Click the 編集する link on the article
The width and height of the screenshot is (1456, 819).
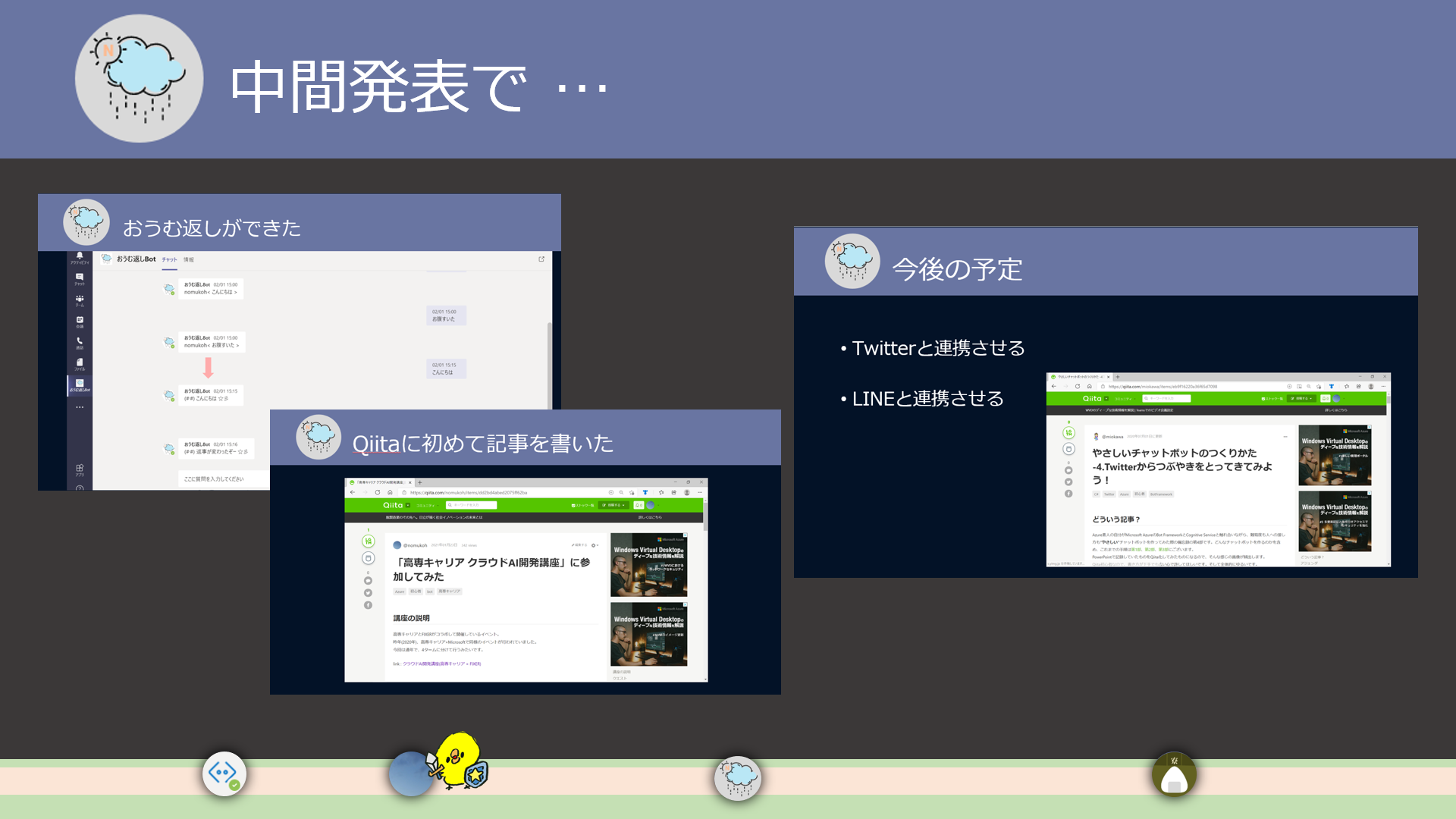[x=578, y=545]
